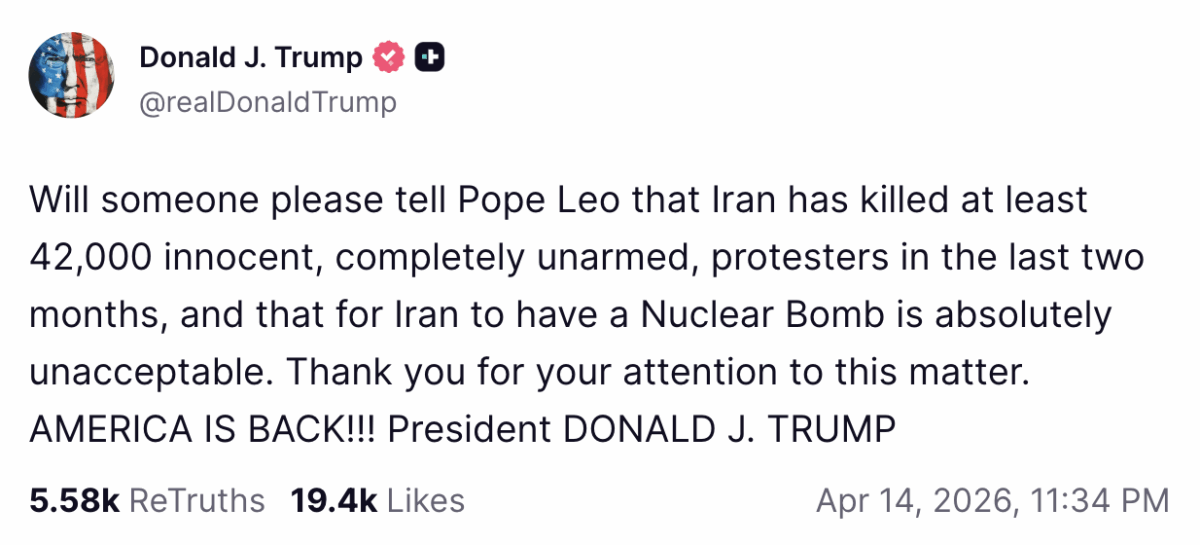Click the "AMERICA IS BACK!!!" text
This screenshot has width=1200, height=545.
point(203,429)
